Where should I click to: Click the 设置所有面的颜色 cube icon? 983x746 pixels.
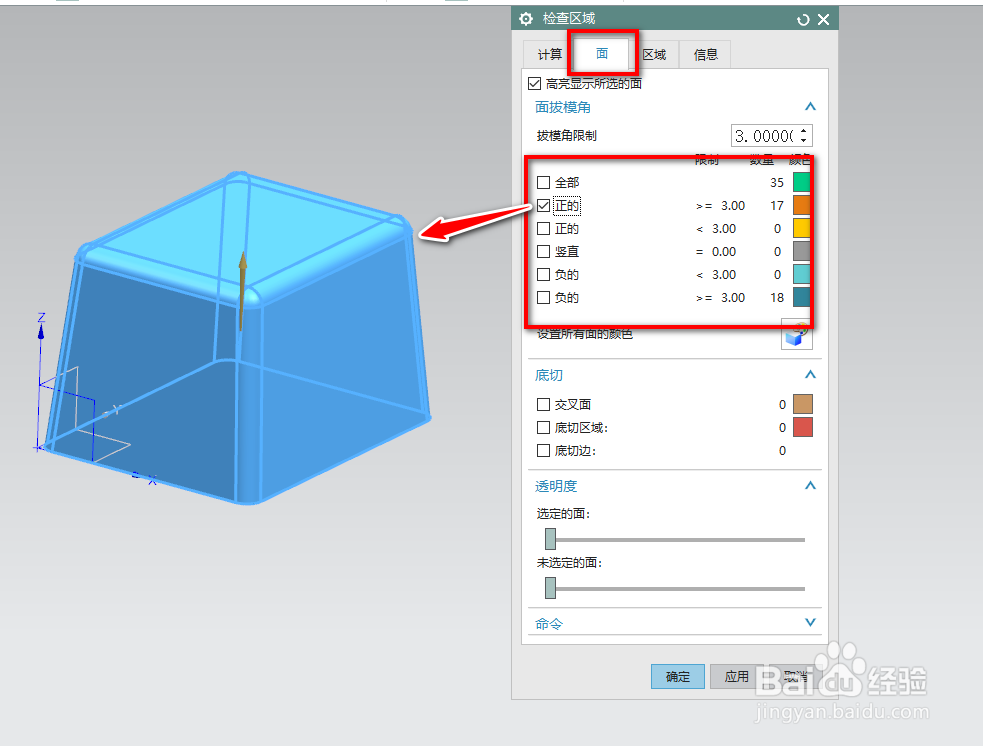(797, 335)
